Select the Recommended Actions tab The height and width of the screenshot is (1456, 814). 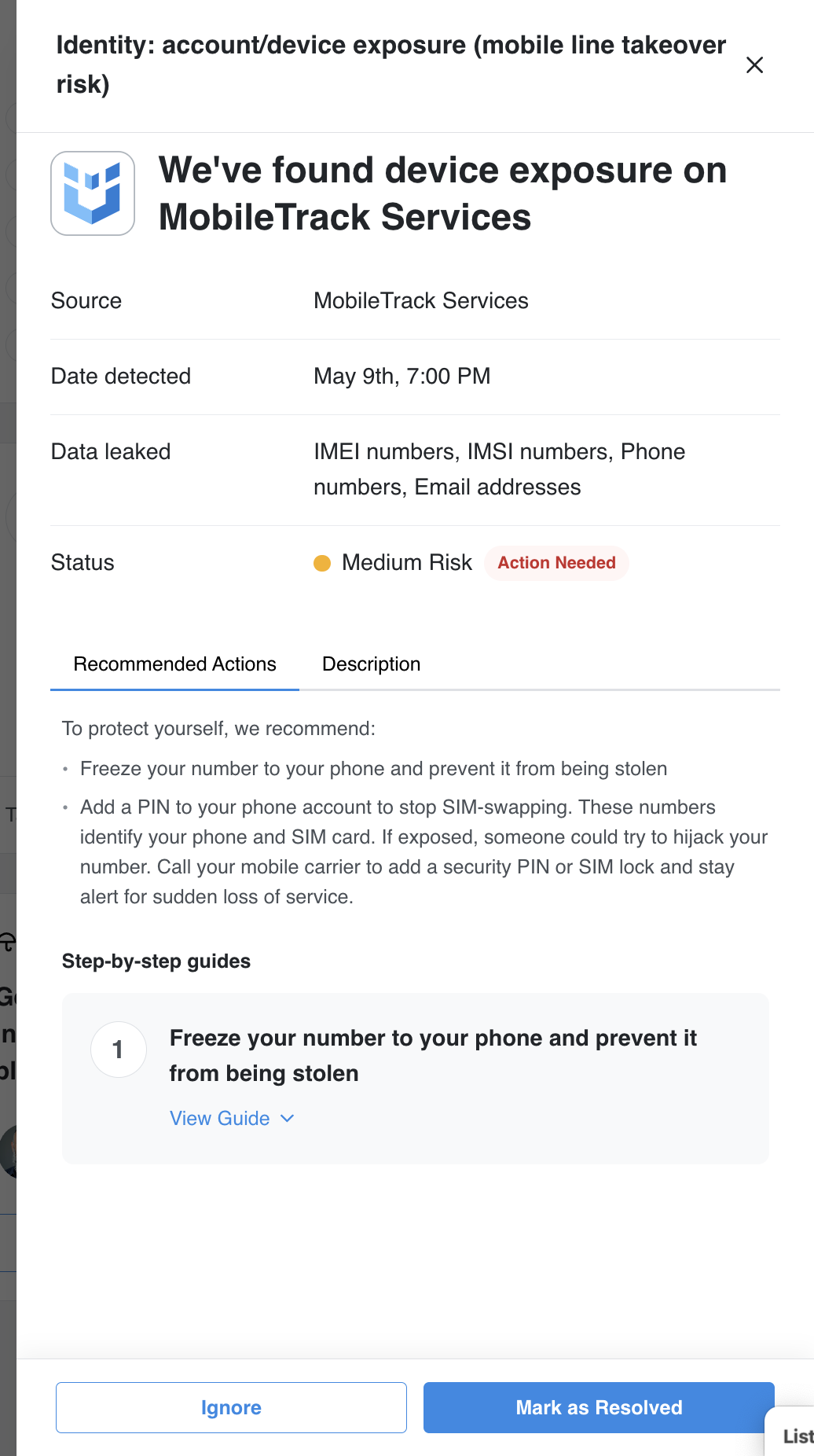click(x=174, y=664)
